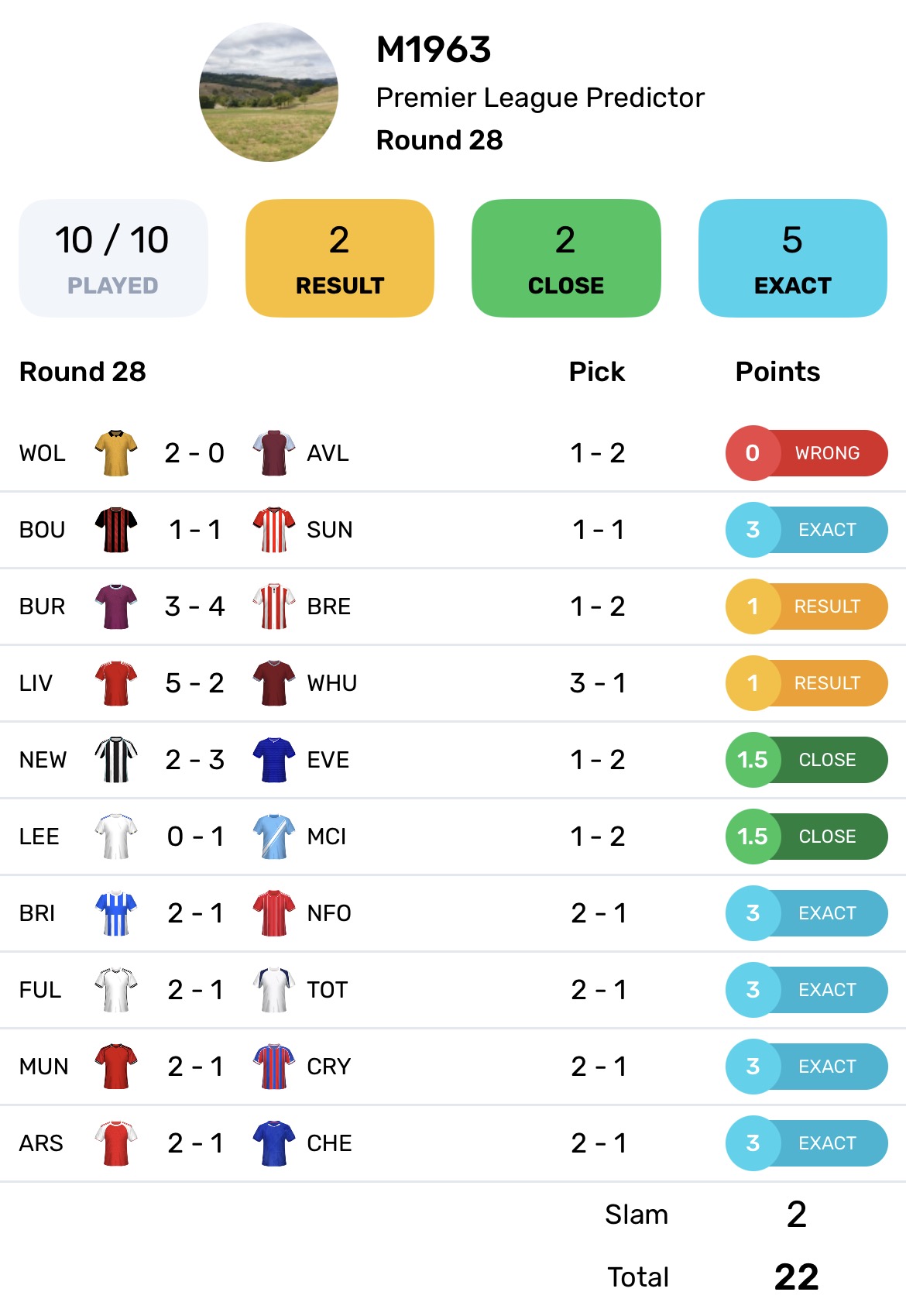Tap the Liverpool red jersey icon
Image resolution: width=906 pixels, height=1316 pixels.
click(116, 683)
